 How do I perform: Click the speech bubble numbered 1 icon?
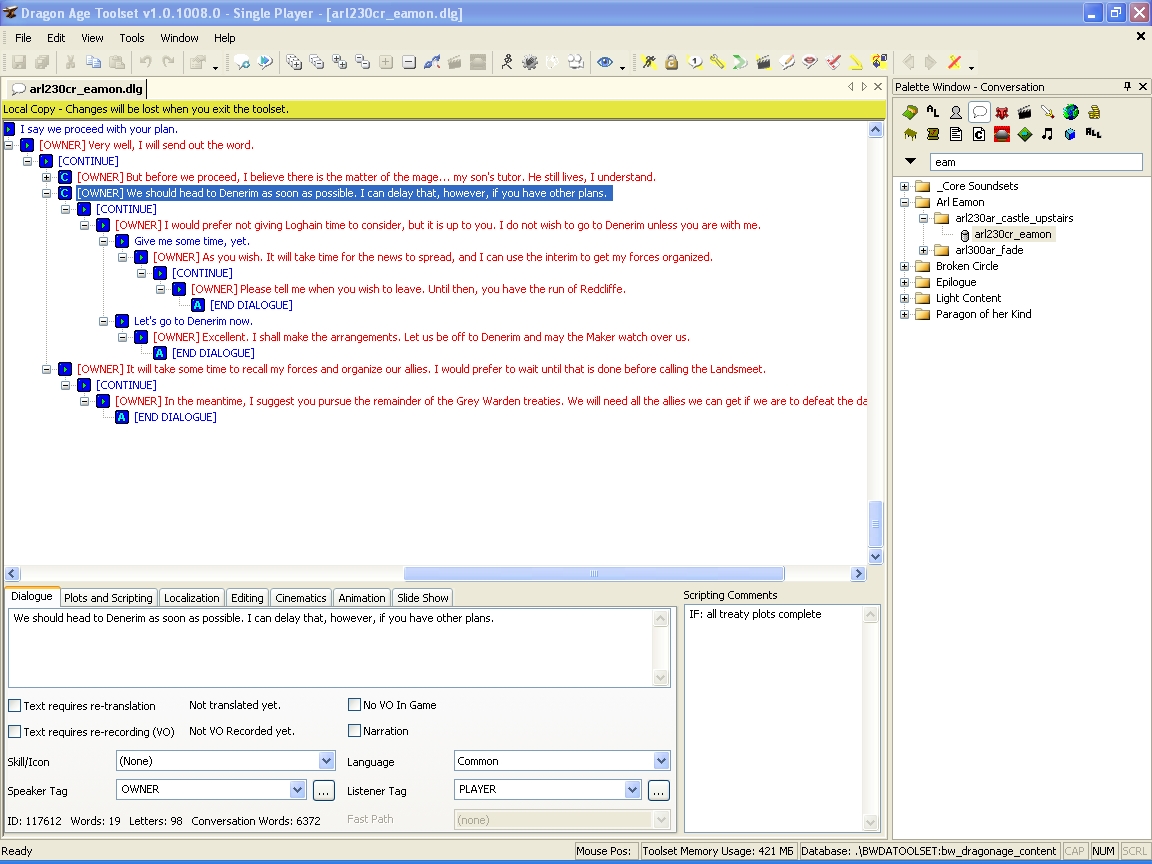coord(694,62)
